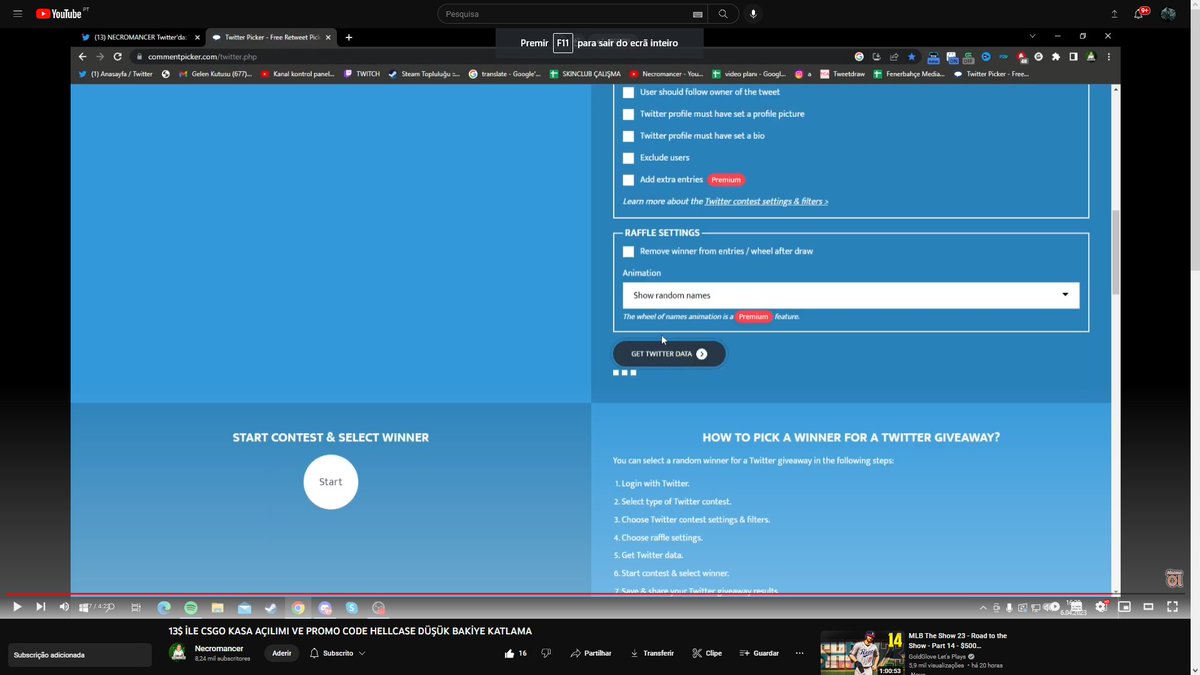This screenshot has width=1200, height=675.
Task: Open a new Chrome tab with plus
Action: [x=348, y=37]
